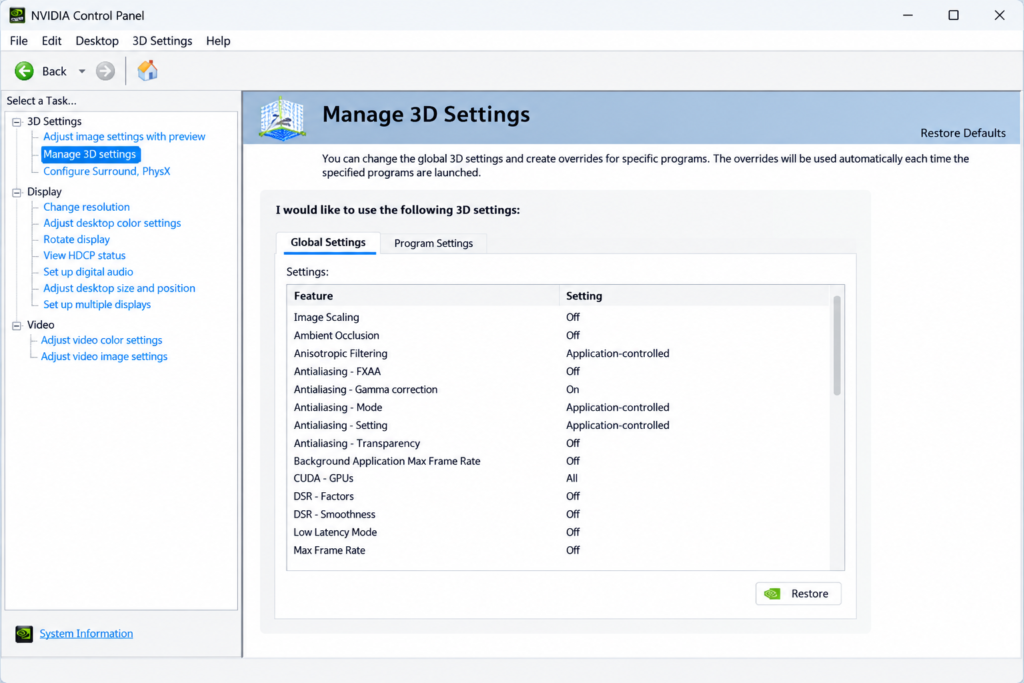Select Antialiasing - Gamma correction row
Screen dimensions: 1024x683
click(558, 389)
